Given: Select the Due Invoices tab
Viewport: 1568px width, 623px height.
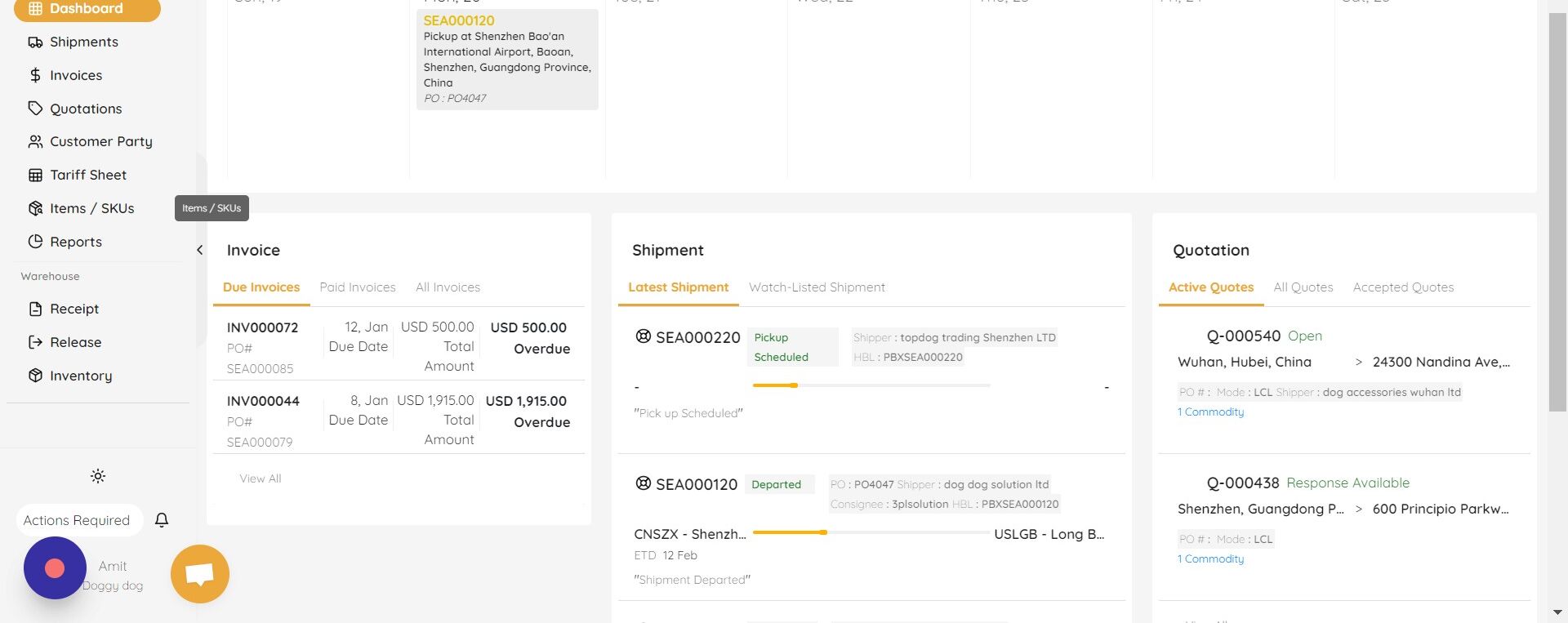Looking at the screenshot, I should tap(261, 287).
